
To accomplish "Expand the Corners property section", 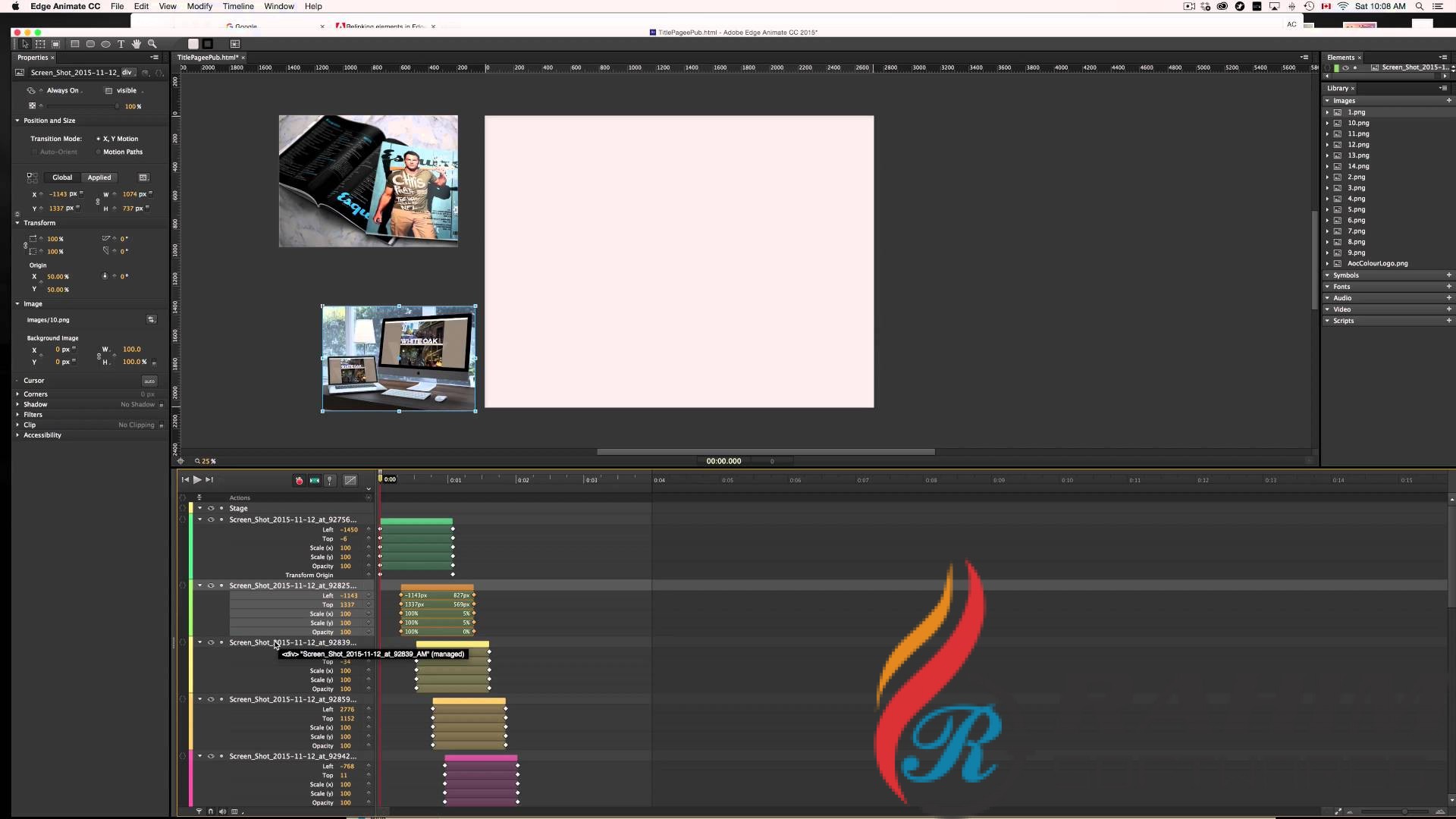I will point(17,394).
